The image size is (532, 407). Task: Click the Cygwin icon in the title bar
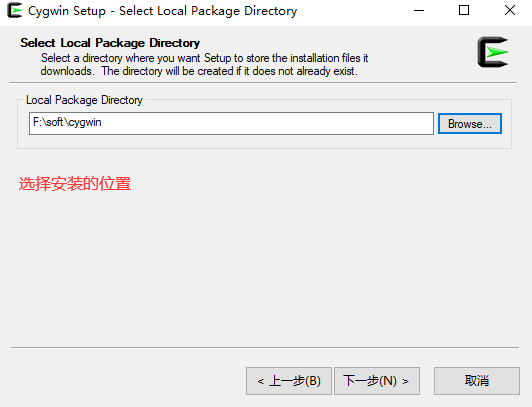(x=15, y=10)
